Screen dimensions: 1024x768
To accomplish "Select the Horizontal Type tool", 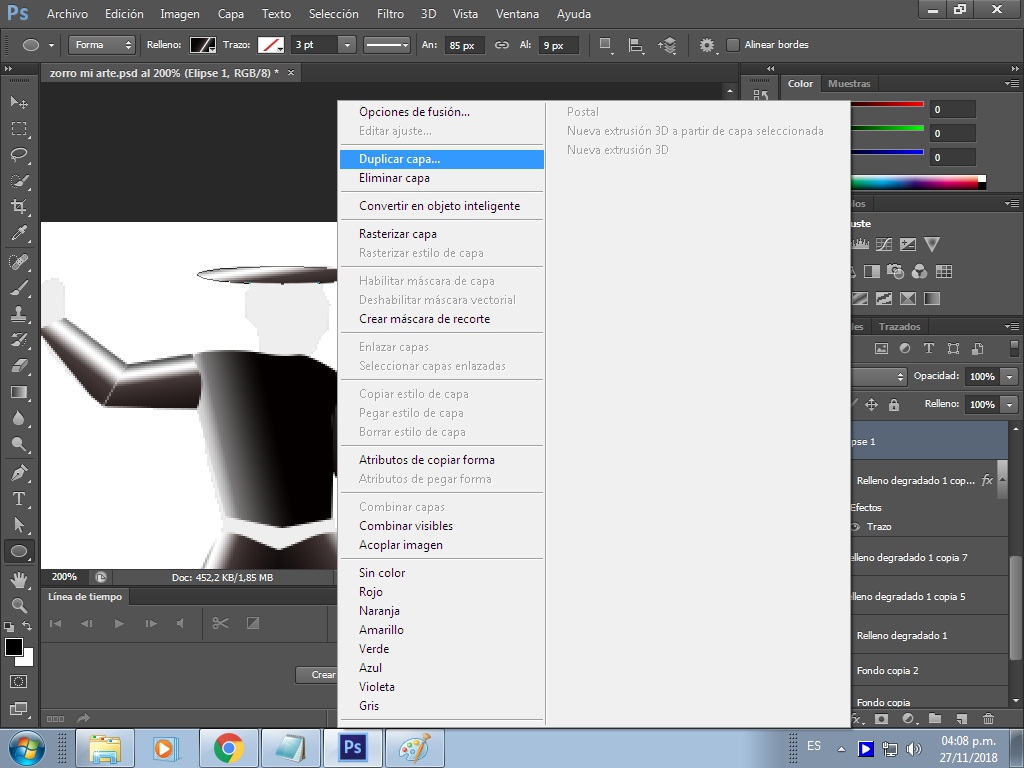I will tap(19, 499).
